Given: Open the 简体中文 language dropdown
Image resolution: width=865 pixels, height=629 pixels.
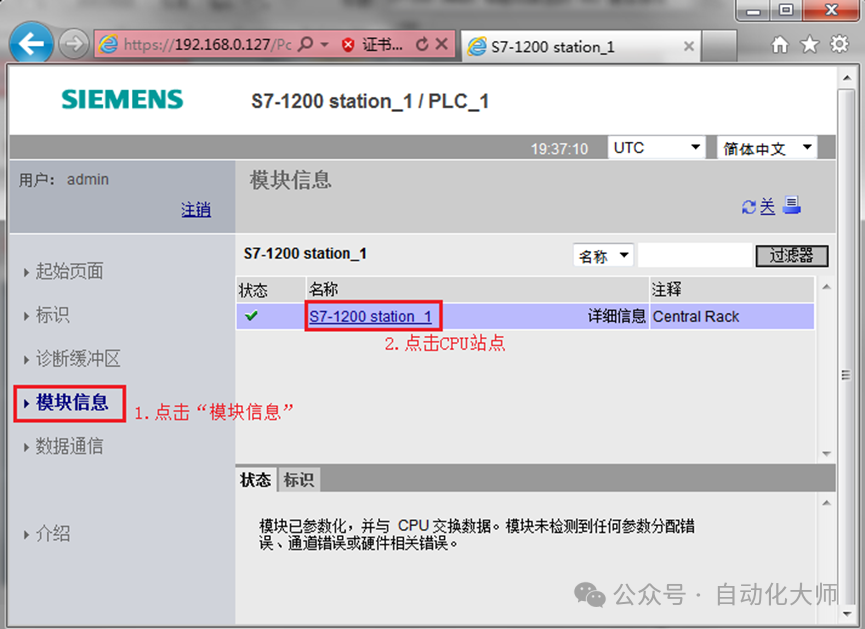Looking at the screenshot, I should [x=767, y=147].
